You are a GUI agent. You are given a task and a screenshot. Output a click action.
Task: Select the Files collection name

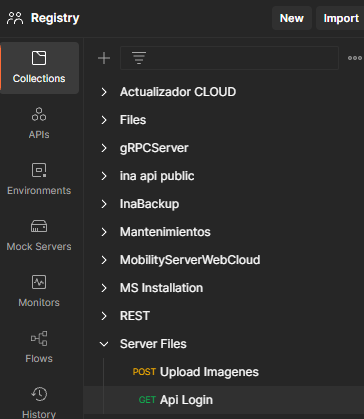tap(133, 120)
